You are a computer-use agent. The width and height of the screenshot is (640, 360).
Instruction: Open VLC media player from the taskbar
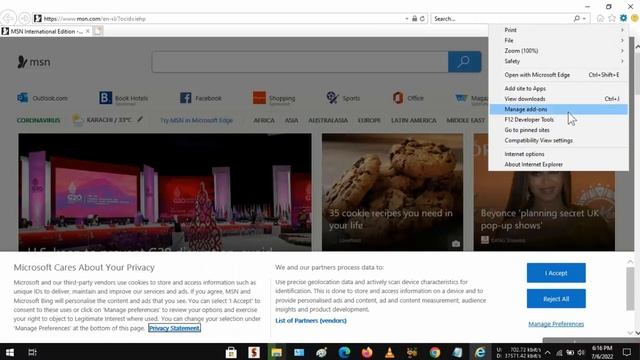[x=389, y=352]
